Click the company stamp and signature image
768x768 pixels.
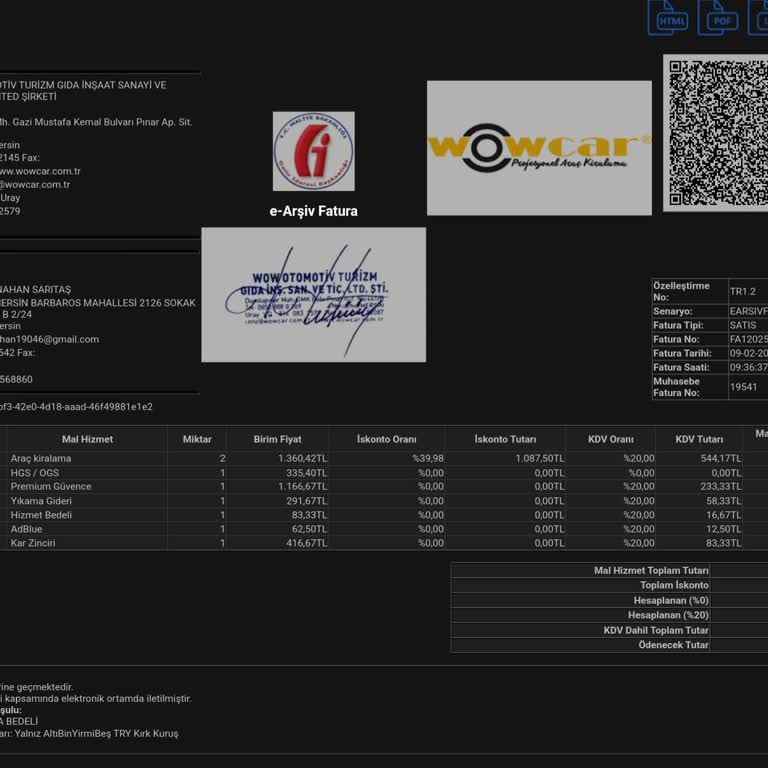click(x=313, y=294)
